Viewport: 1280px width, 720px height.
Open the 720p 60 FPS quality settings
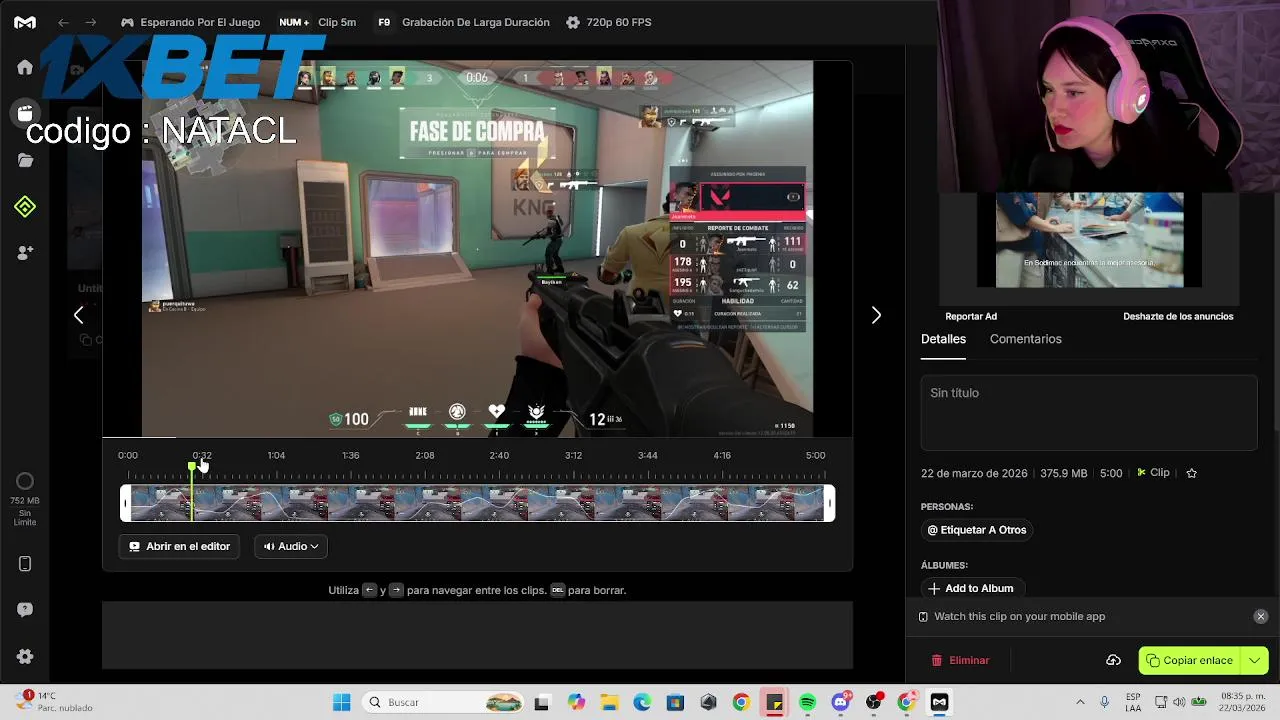tap(608, 22)
